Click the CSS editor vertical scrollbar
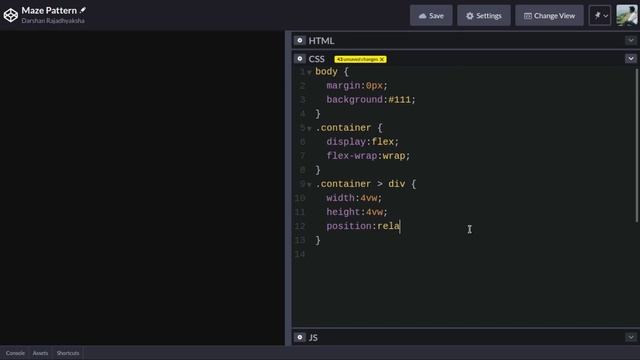The image size is (640, 360). click(637, 145)
